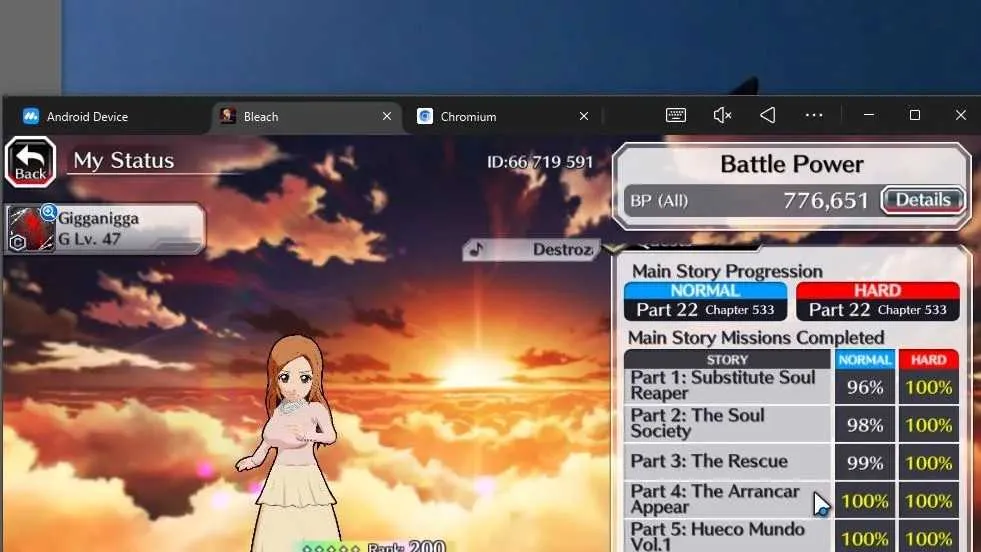Go back using the Back arrow button
This screenshot has height=552, width=981.
click(x=30, y=162)
